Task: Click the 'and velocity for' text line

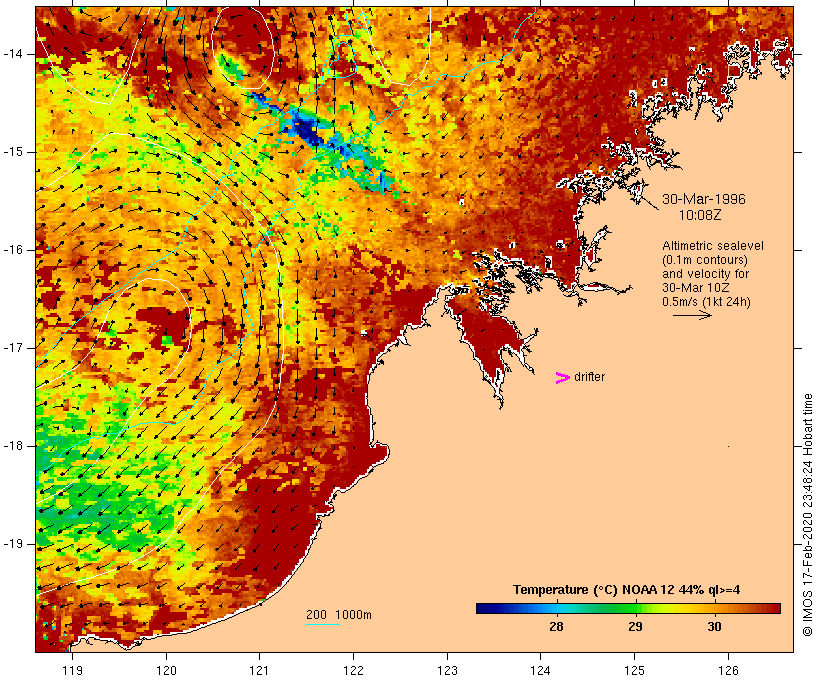Action: click(x=705, y=274)
